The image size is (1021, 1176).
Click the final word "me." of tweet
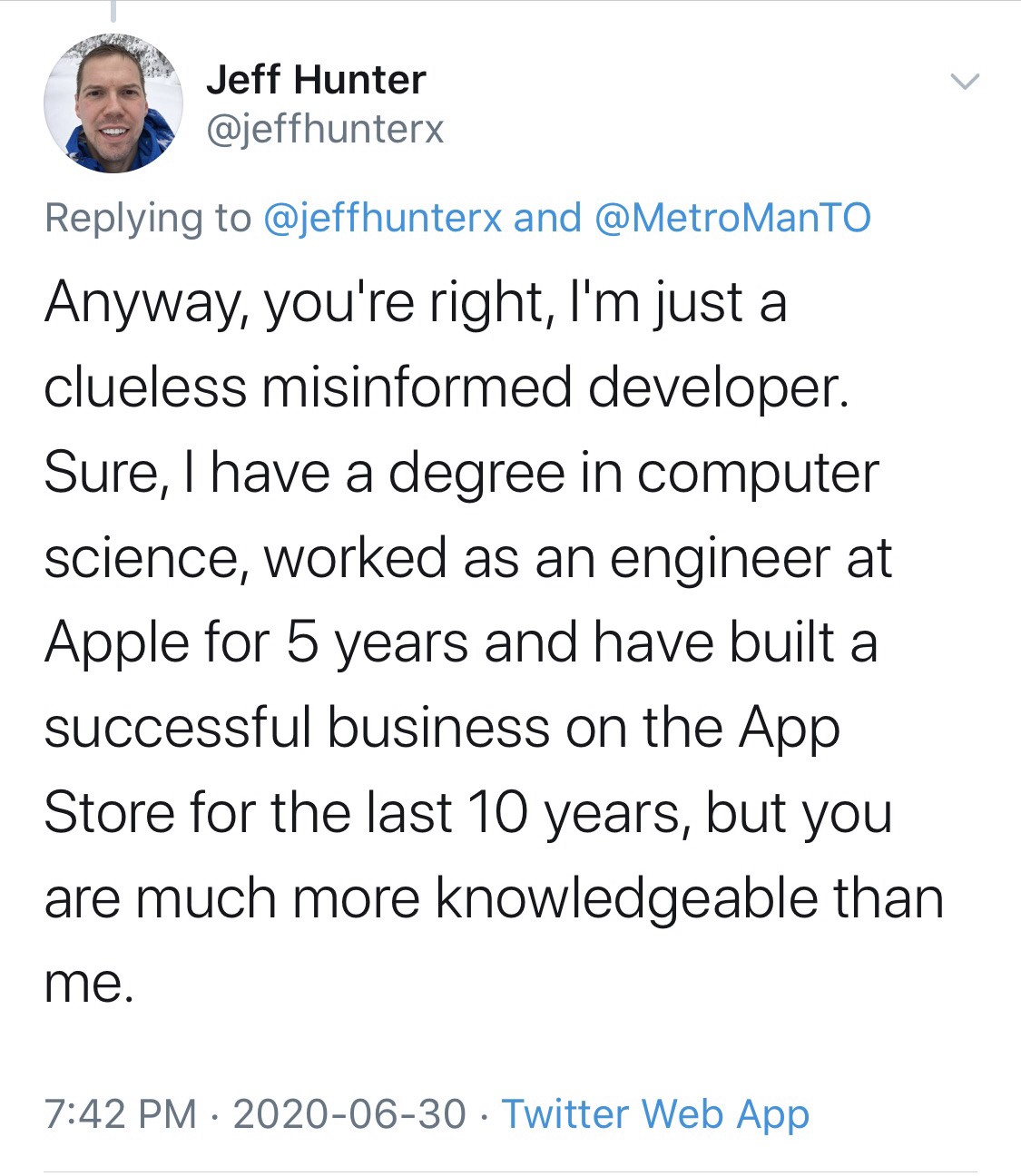pos(89,981)
